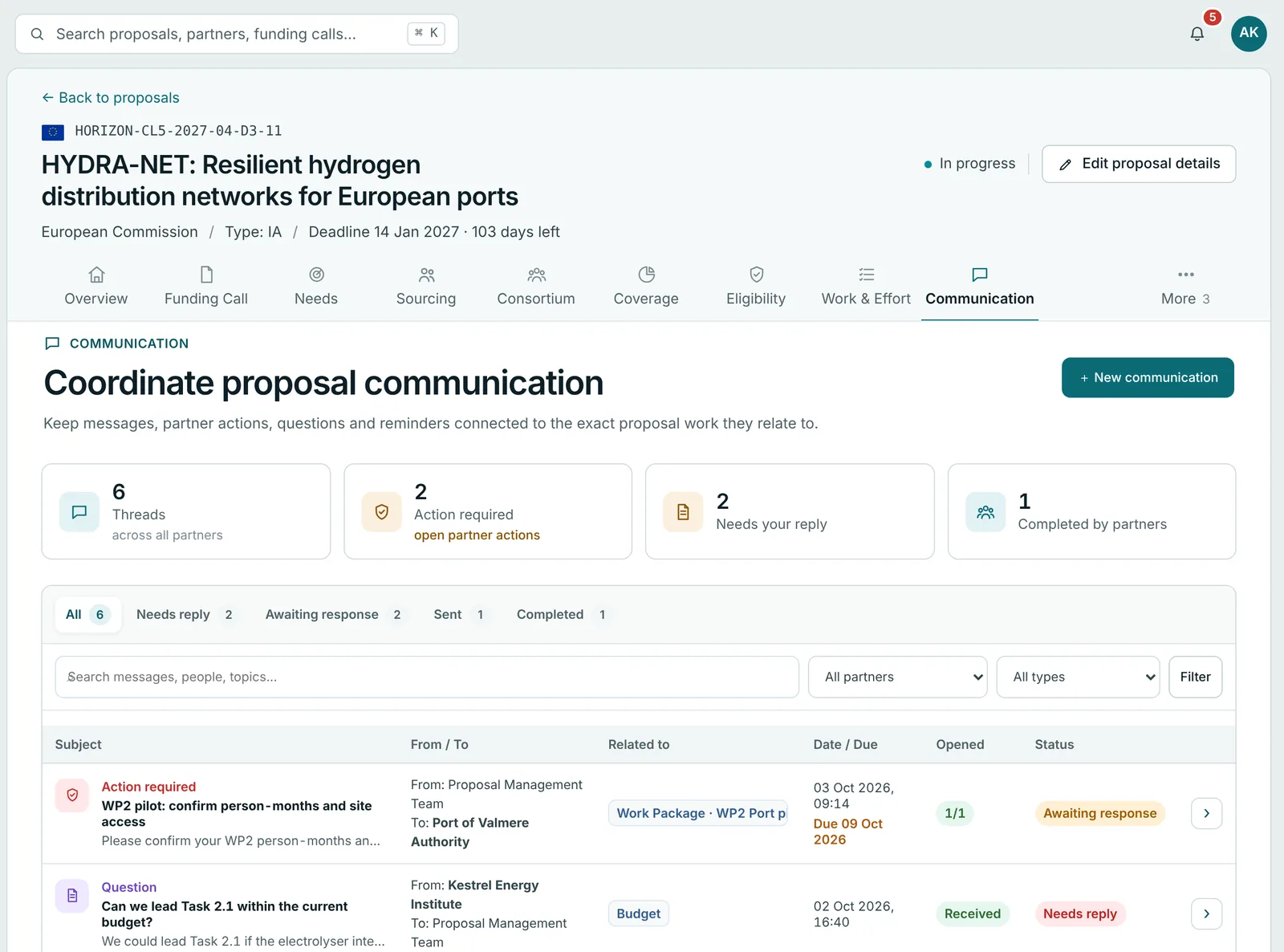
Task: Expand the More tabs menu
Action: [x=1185, y=287]
